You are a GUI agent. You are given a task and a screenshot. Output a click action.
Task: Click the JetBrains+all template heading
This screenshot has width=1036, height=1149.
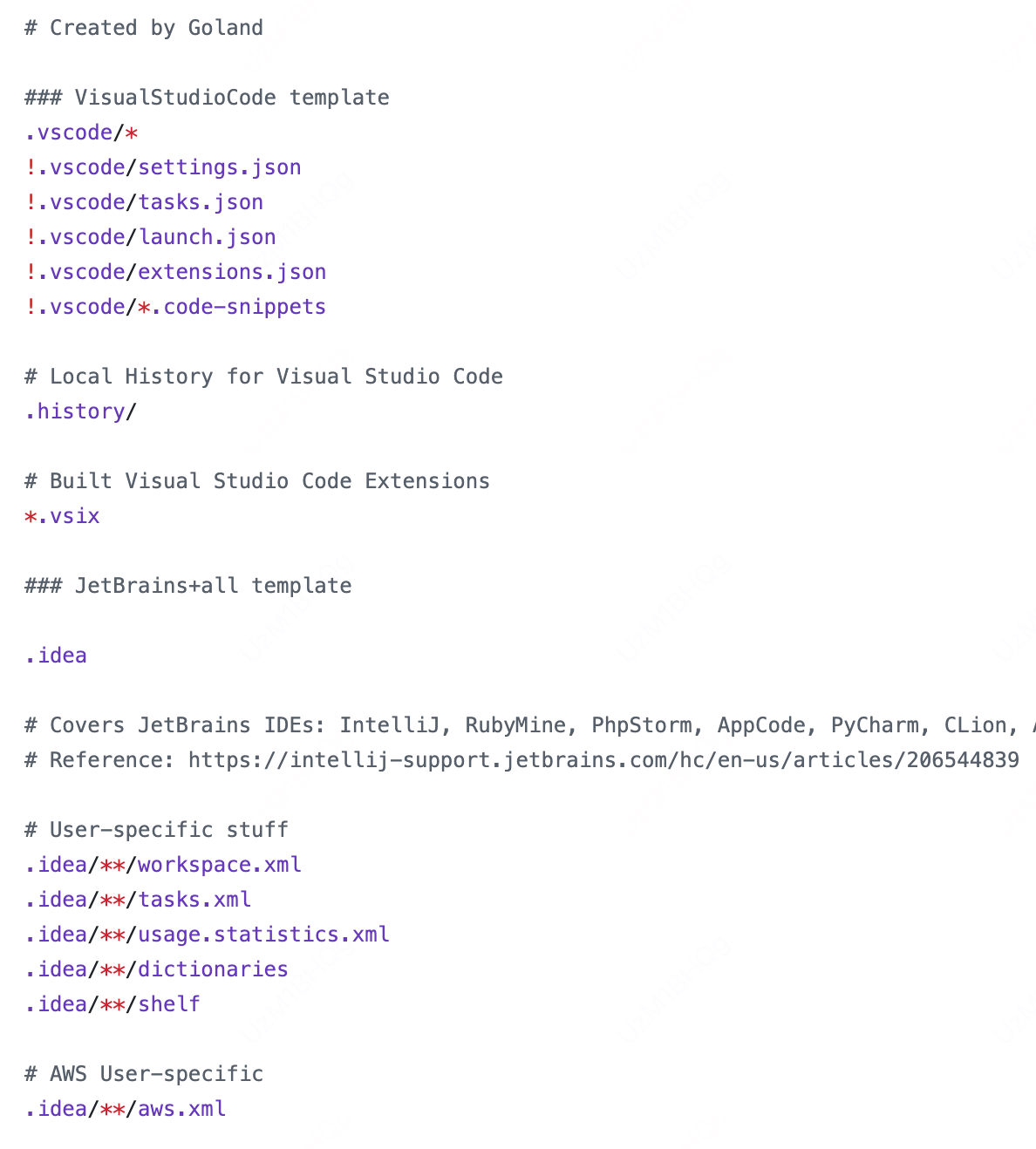(188, 586)
